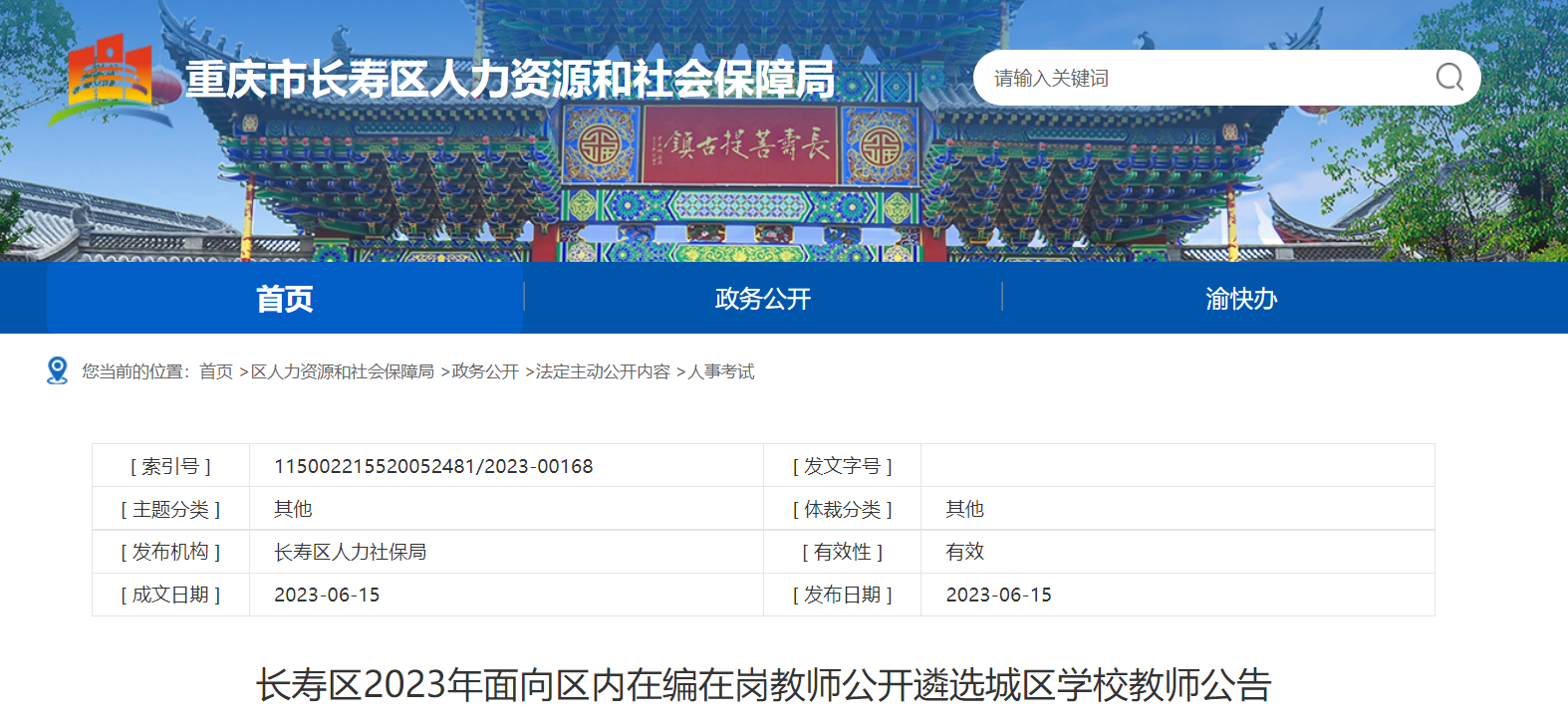
Task: Click the 索引号 label cell
Action: tap(170, 466)
